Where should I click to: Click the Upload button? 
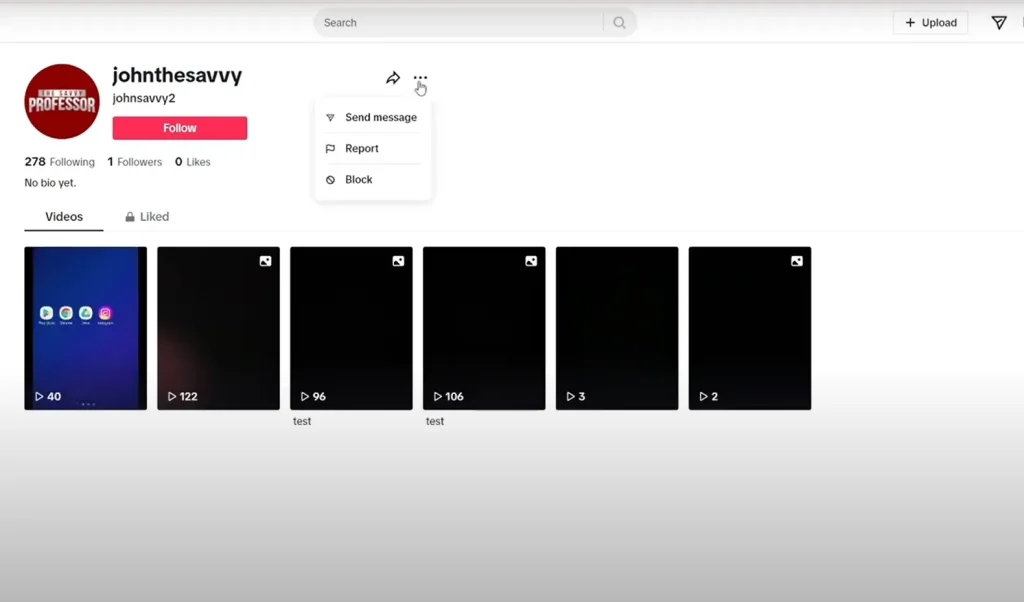tap(930, 21)
